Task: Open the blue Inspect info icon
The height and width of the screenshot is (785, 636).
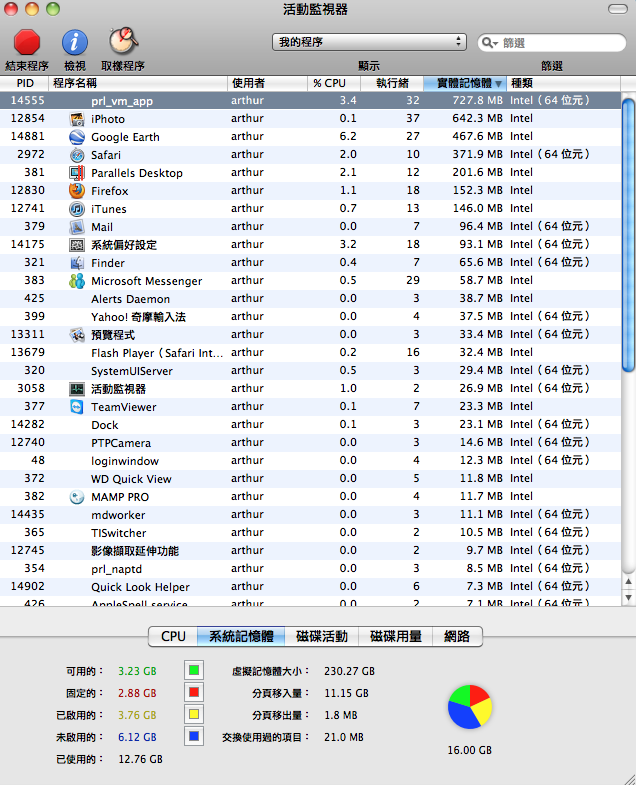Action: pos(75,42)
